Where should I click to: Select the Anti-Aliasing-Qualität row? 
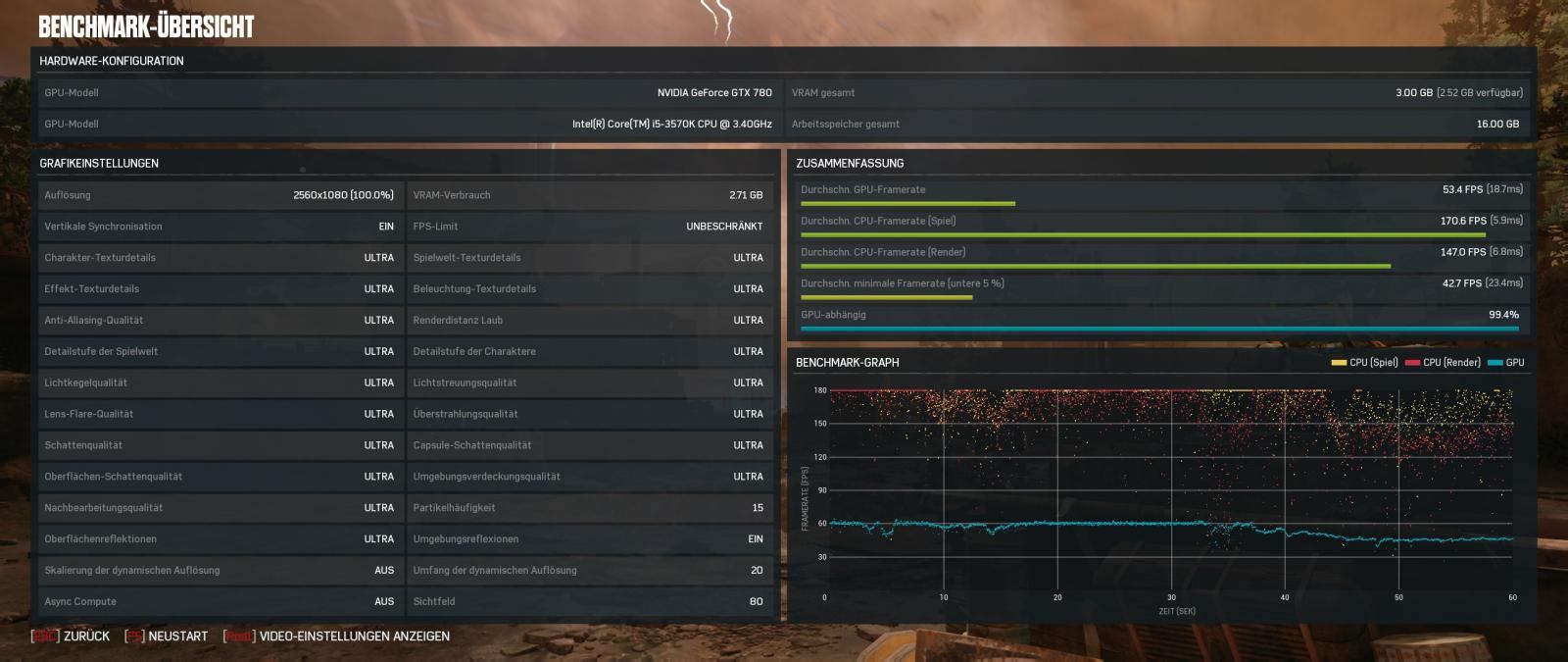(x=220, y=321)
